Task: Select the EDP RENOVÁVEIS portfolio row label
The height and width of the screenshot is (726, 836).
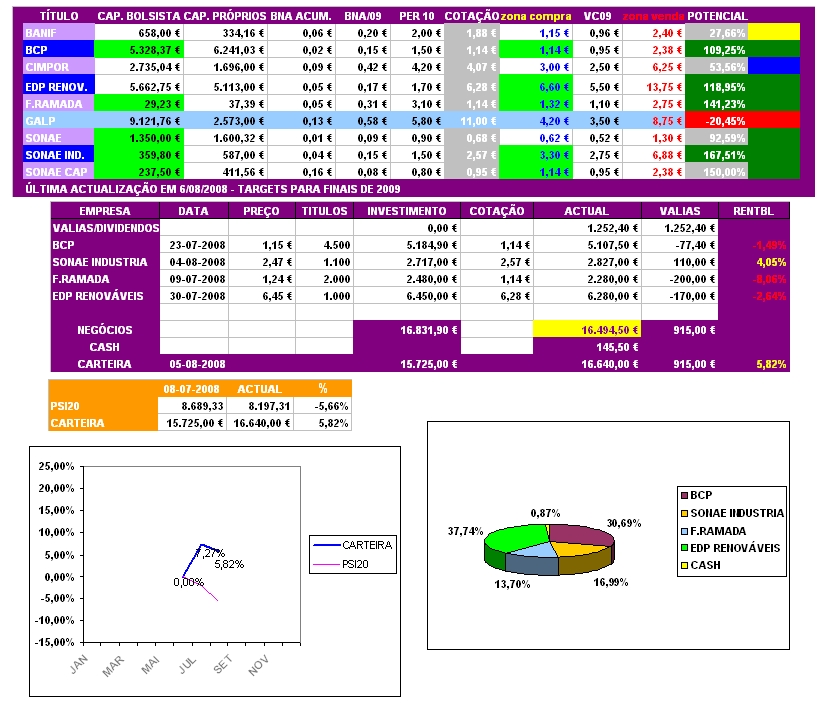Action: [98, 296]
